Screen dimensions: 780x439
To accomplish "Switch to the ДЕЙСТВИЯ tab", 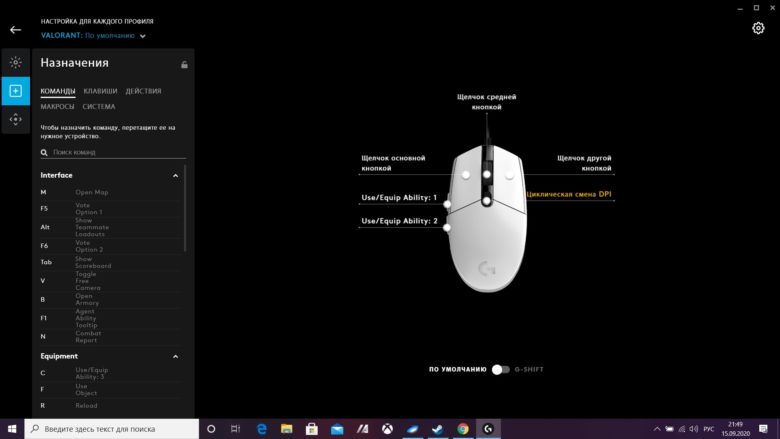I will click(143, 91).
